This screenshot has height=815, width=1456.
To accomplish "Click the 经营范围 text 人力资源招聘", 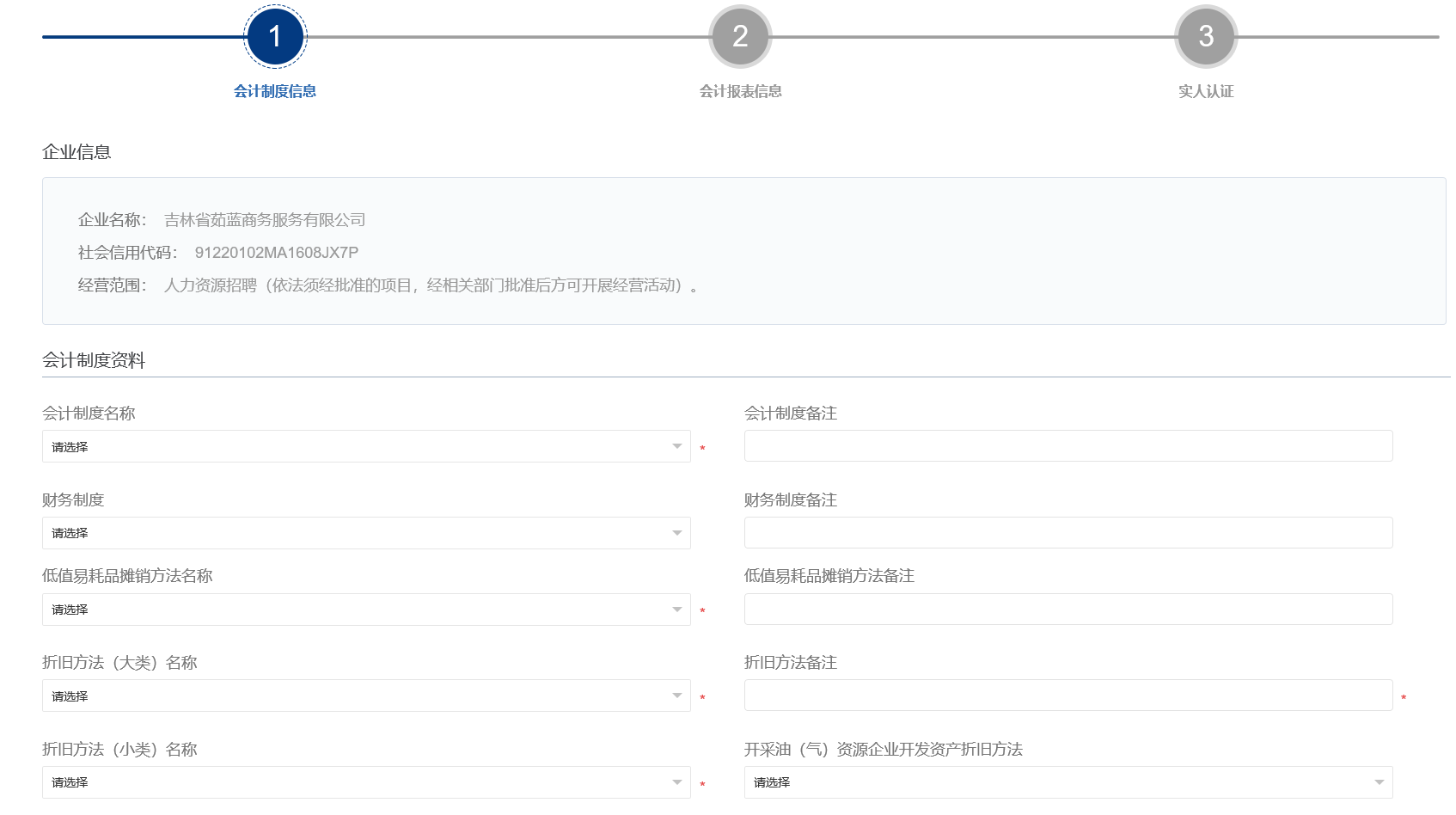I will pyautogui.click(x=211, y=285).
